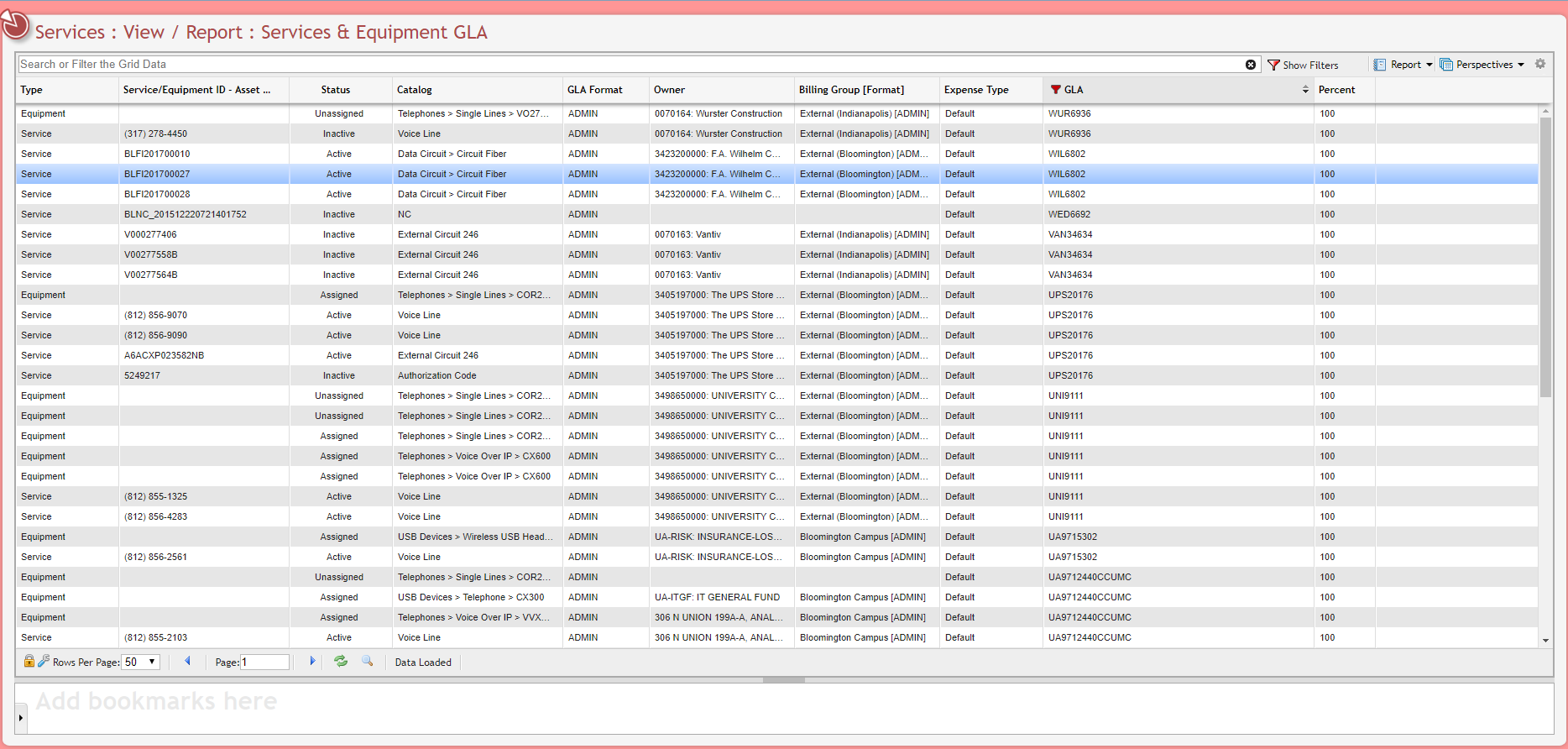Go to the previous page with the left arrow
The height and width of the screenshot is (749, 1568).
(x=187, y=661)
